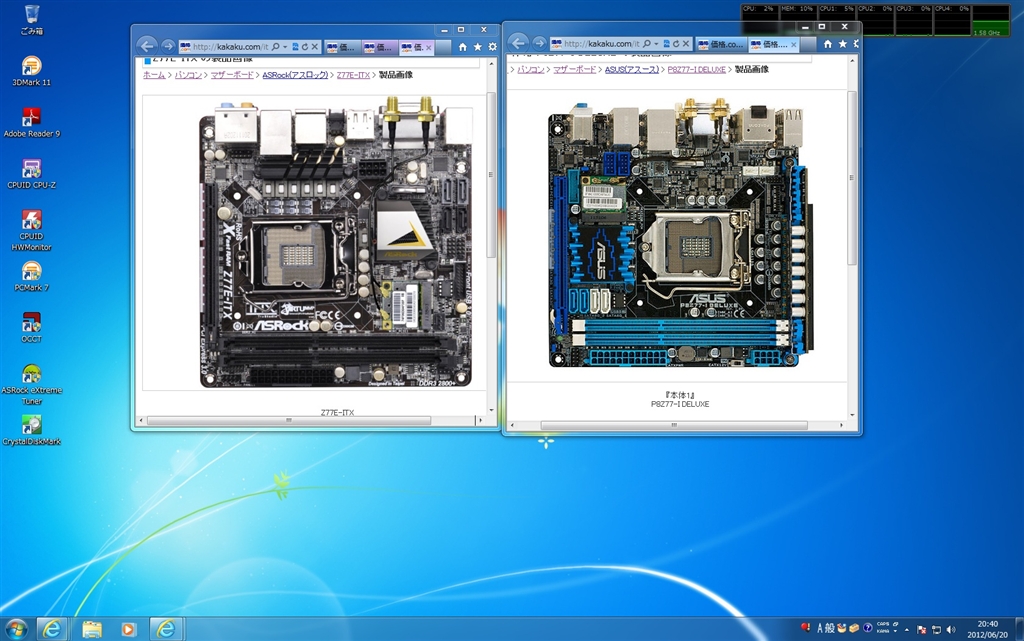Open Windows Media Player on the taskbar

128,629
